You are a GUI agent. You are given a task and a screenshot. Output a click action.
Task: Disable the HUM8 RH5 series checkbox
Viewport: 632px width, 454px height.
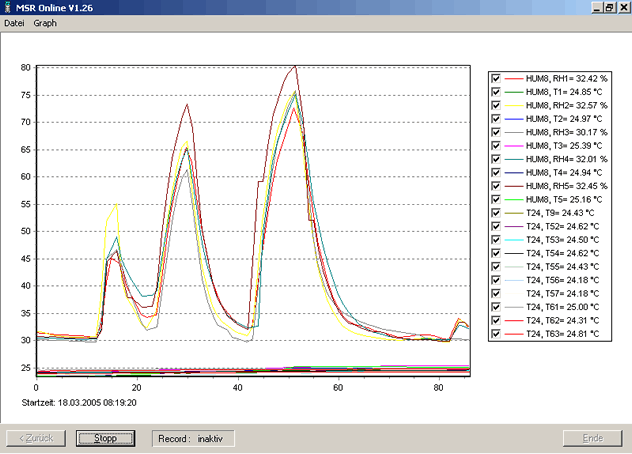496,186
